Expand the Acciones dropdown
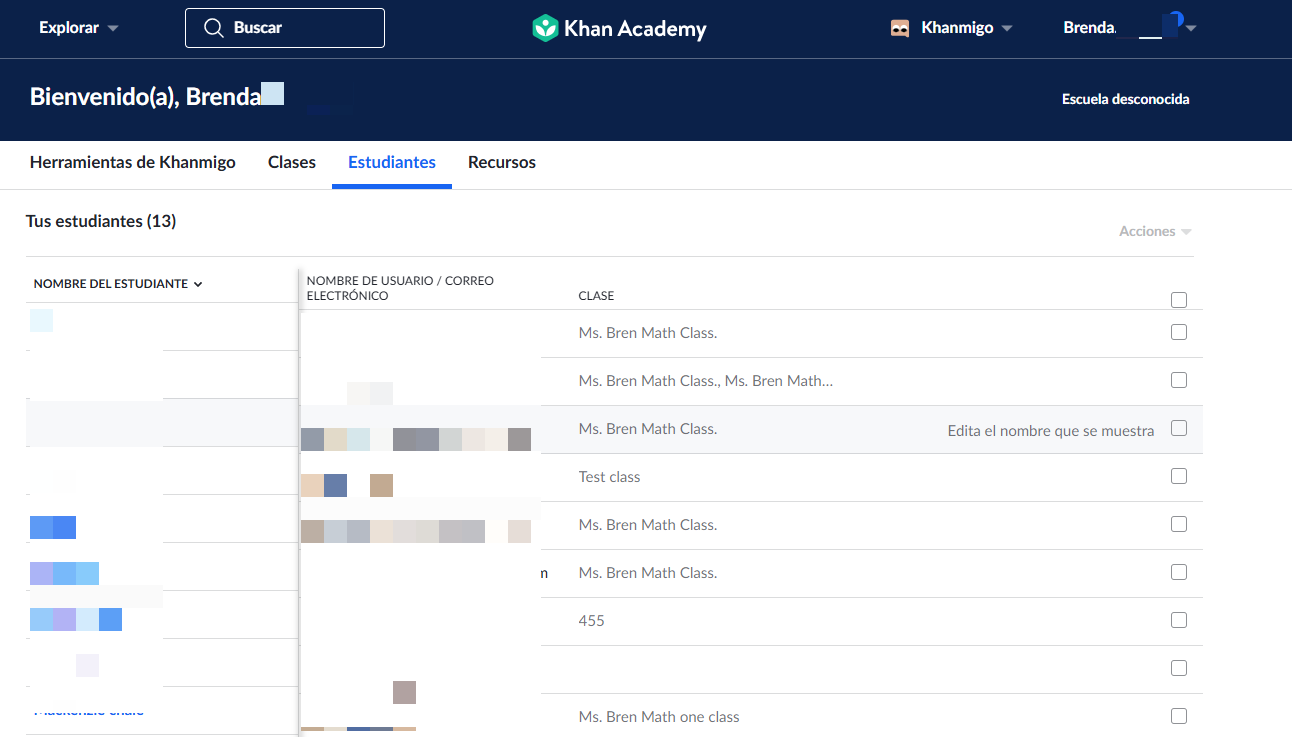This screenshot has height=737, width=1292. pyautogui.click(x=1155, y=231)
